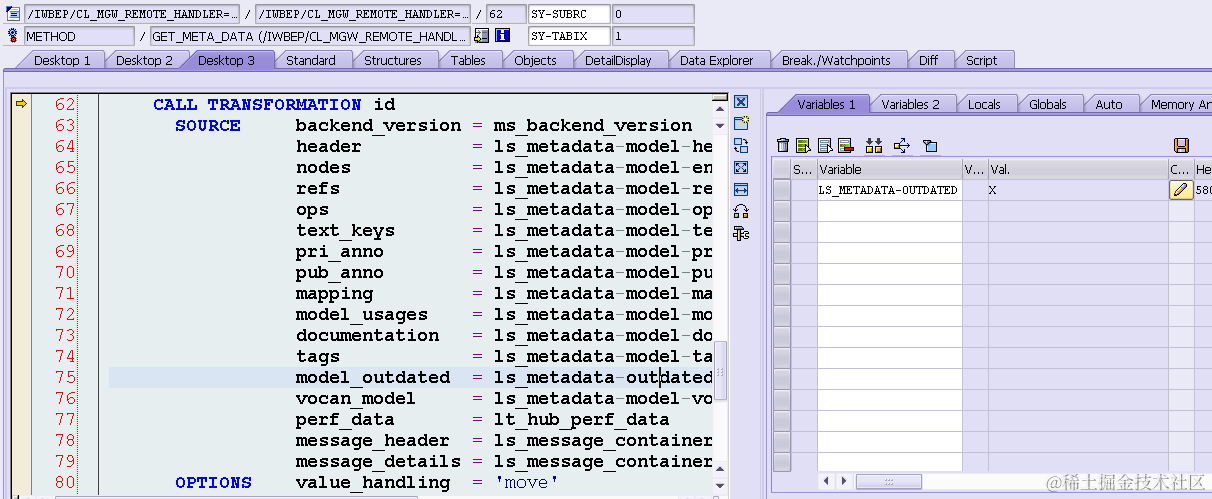Click the full-width tool icon

point(741,190)
